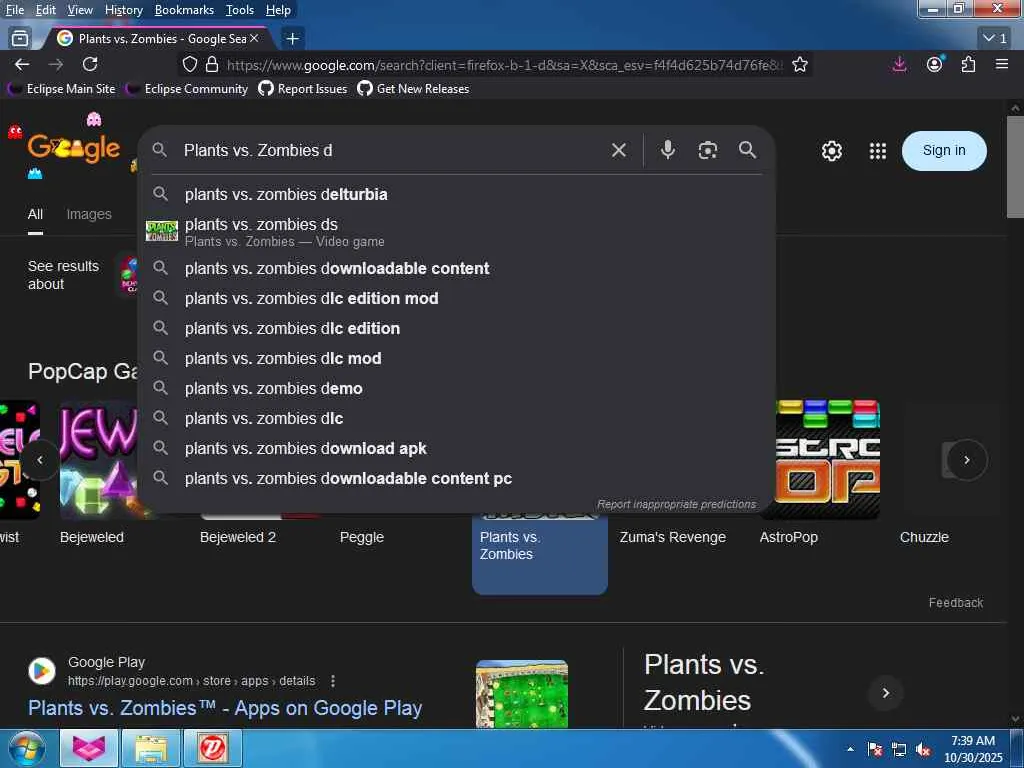Screen dimensions: 1024x768
Task: Go back to the previous page
Action: pyautogui.click(x=22, y=64)
